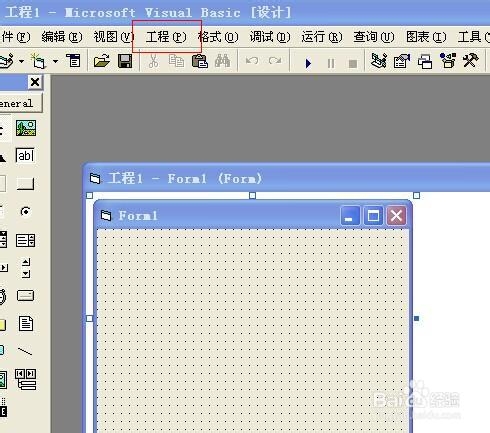
Task: Save the project with floppy disk icon
Action: pyautogui.click(x=125, y=61)
